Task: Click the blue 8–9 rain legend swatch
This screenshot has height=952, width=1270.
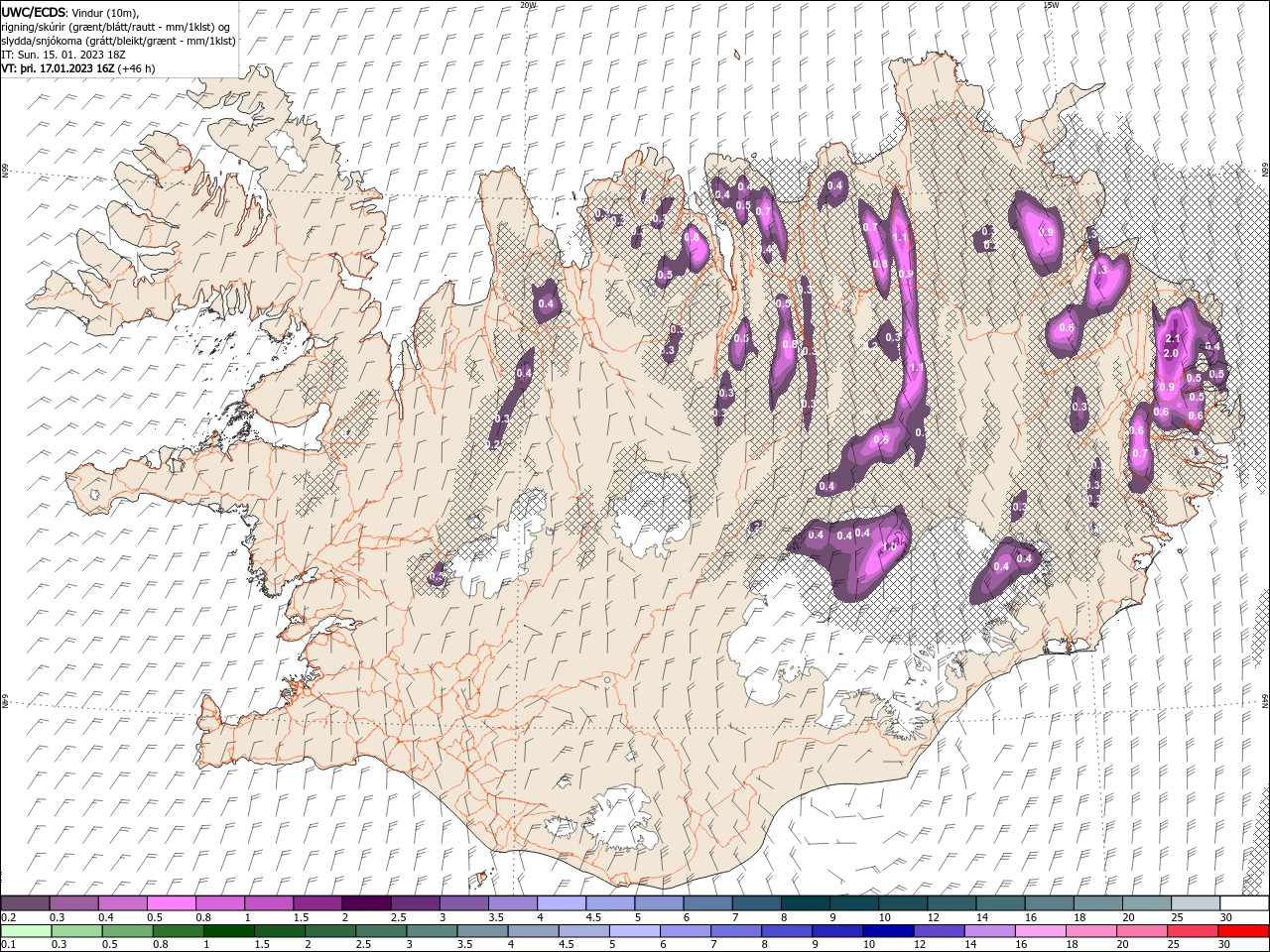Action: pos(787,931)
